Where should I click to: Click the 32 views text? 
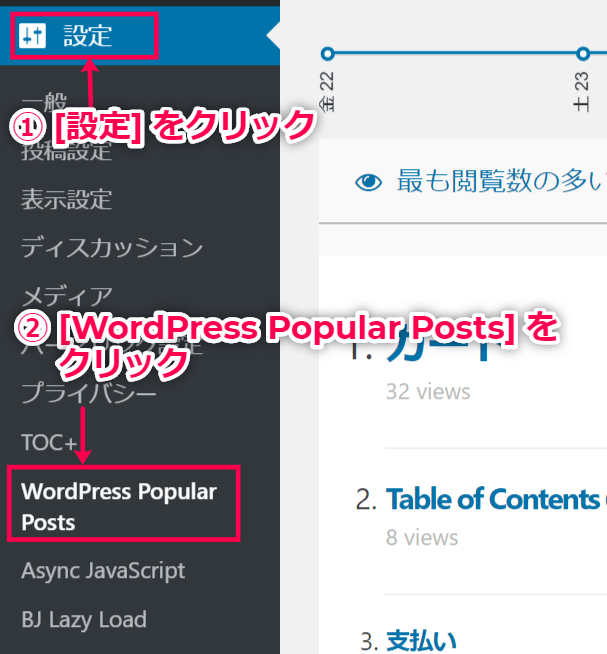tap(428, 392)
